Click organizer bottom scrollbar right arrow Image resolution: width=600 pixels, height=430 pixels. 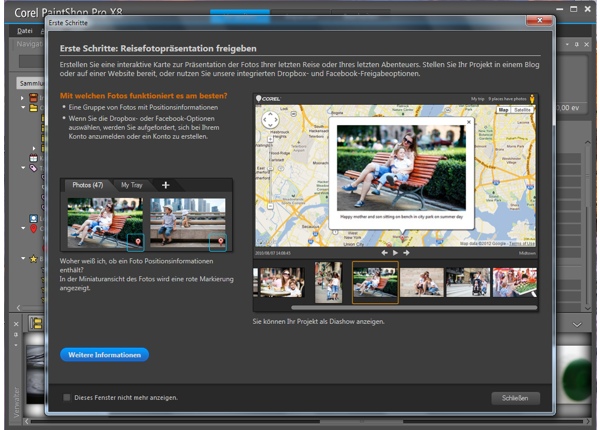[589, 422]
